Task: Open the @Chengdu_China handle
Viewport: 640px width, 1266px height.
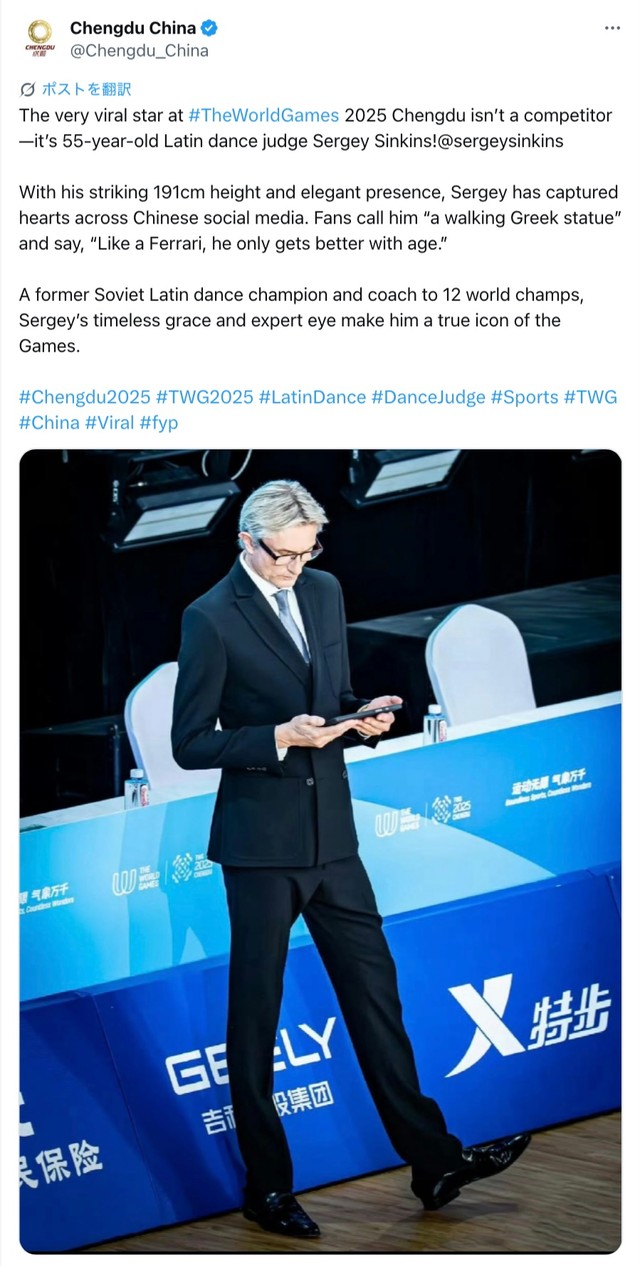Action: [x=138, y=51]
